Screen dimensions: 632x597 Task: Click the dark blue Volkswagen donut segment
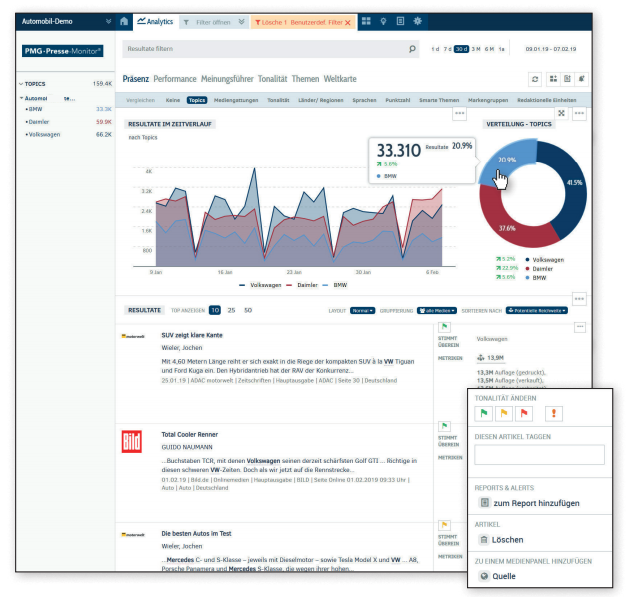pyautogui.click(x=573, y=185)
